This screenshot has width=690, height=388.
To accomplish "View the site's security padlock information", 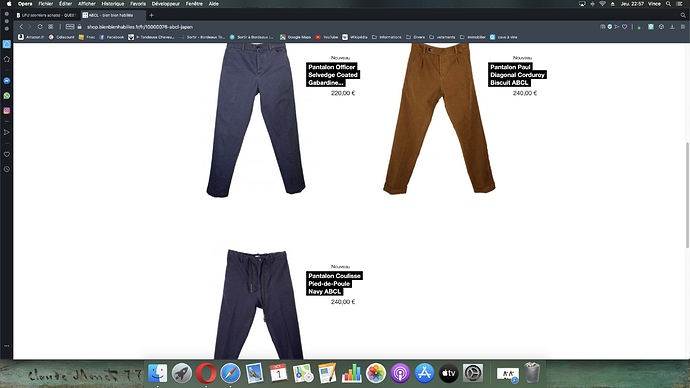I will click(80, 27).
